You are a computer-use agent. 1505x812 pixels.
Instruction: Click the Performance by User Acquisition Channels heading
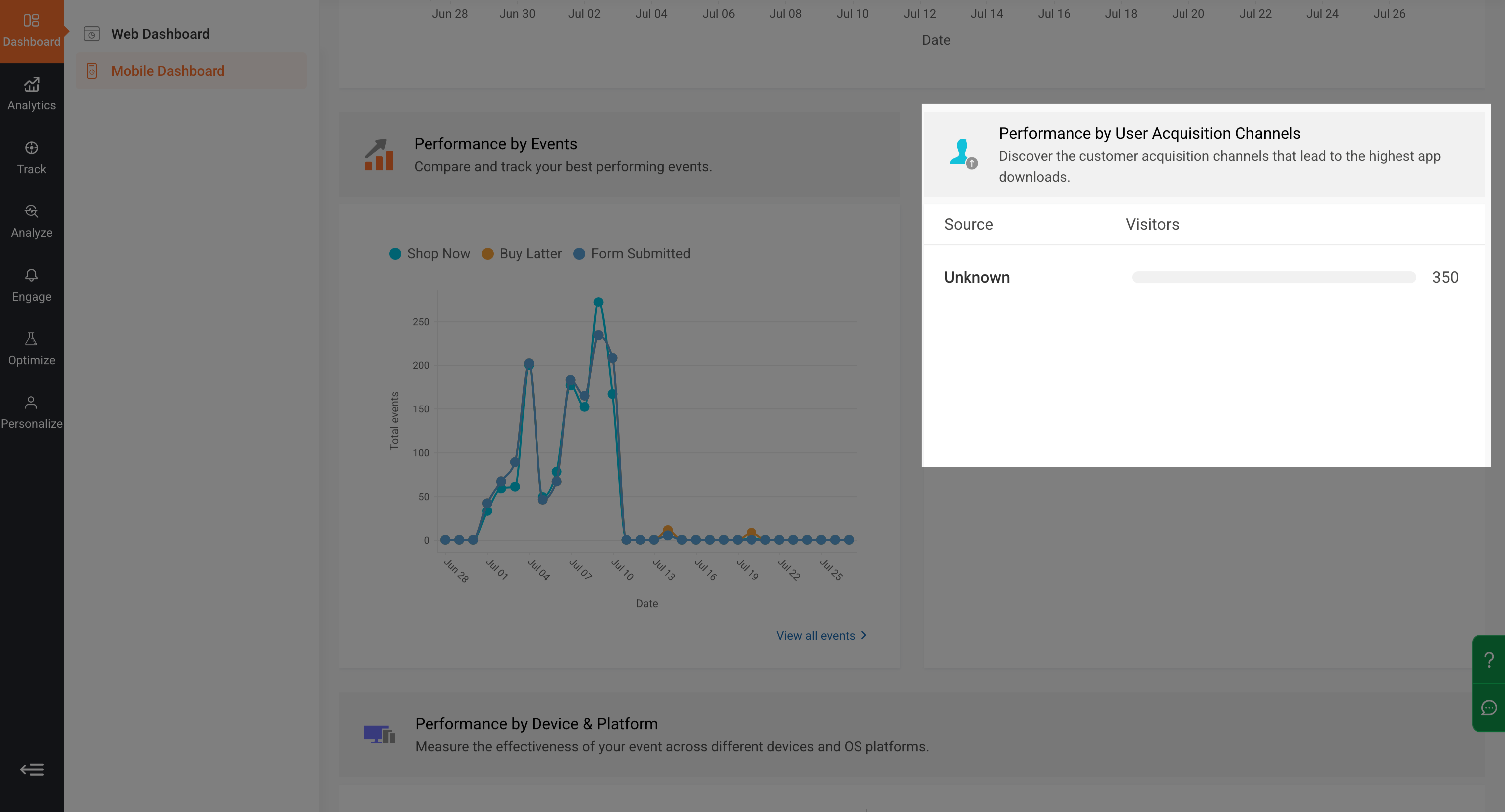(x=1149, y=133)
